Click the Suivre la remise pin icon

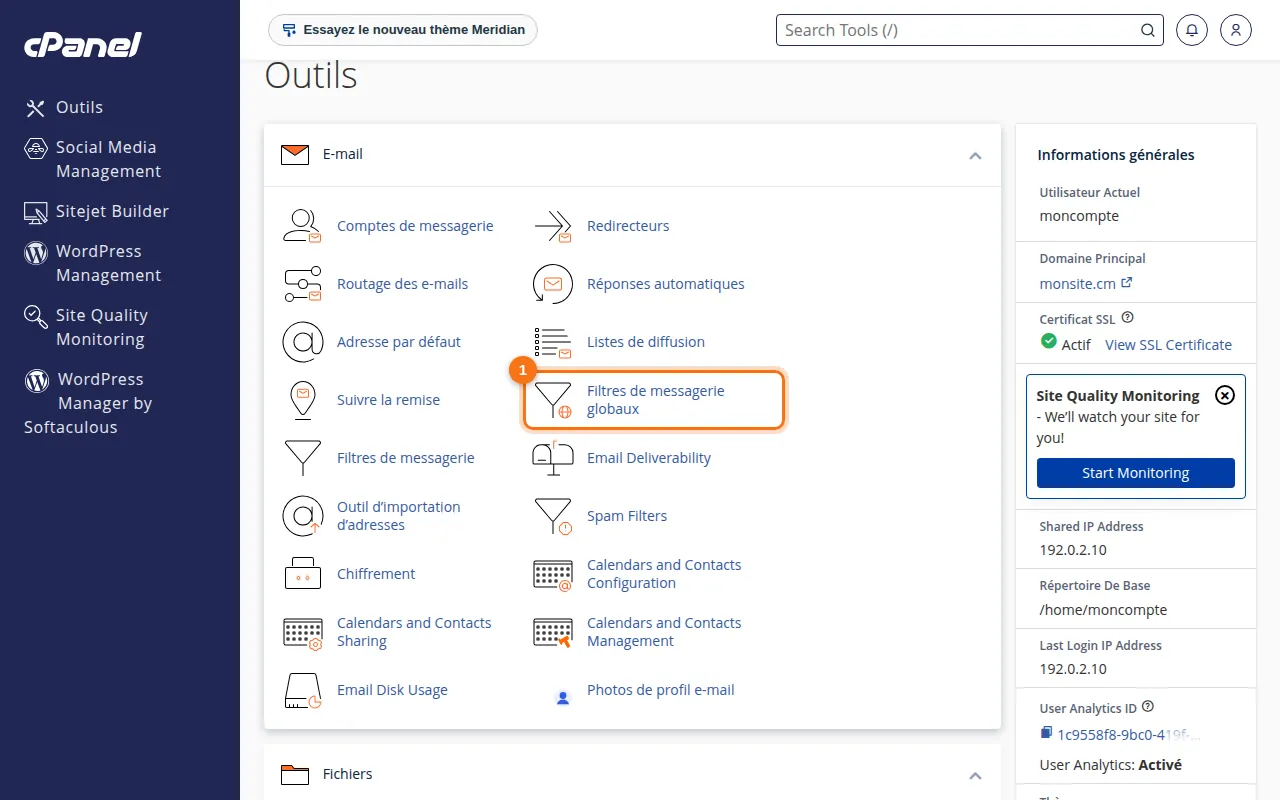click(302, 400)
